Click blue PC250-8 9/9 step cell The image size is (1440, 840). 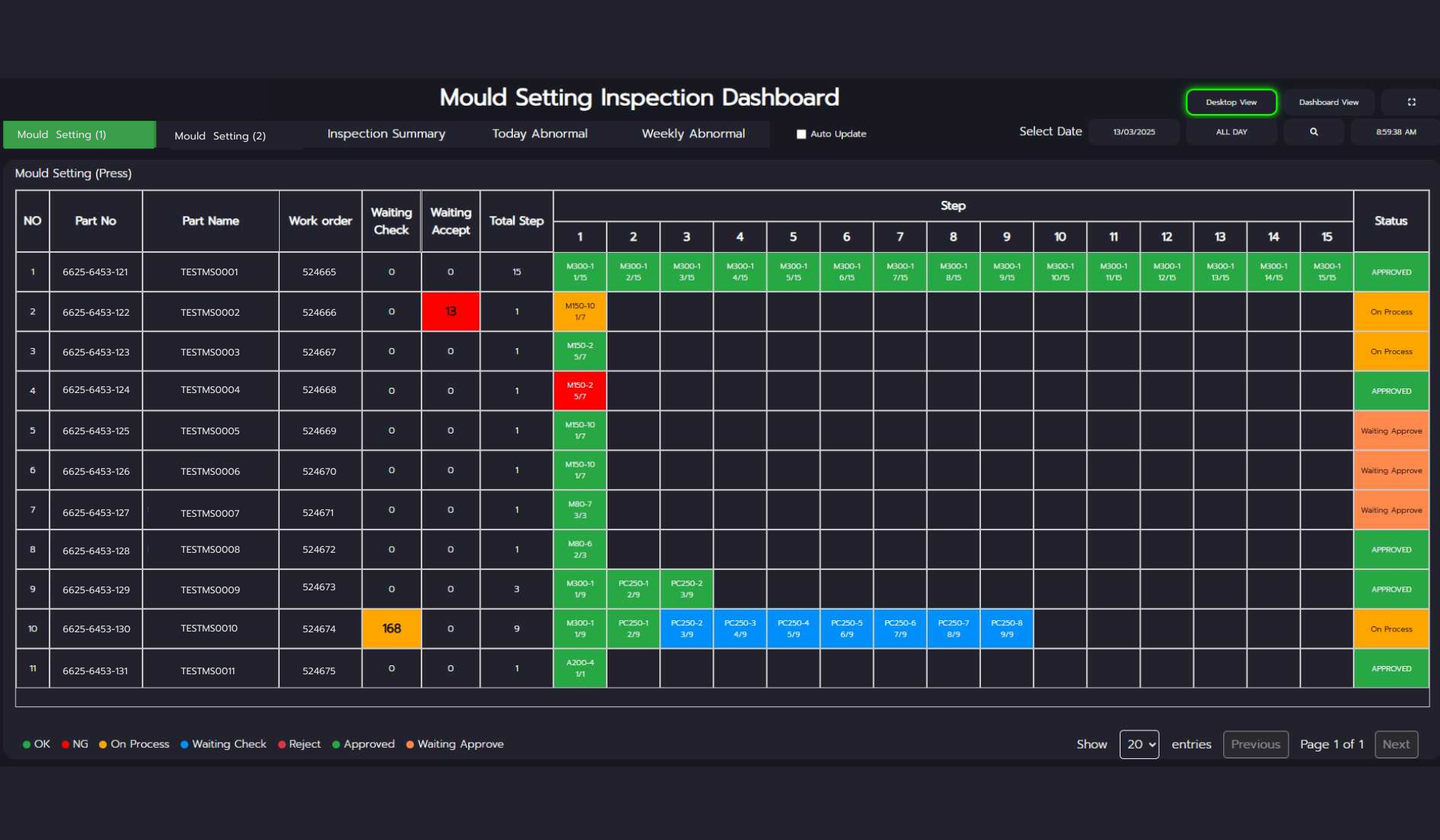pyautogui.click(x=1006, y=628)
